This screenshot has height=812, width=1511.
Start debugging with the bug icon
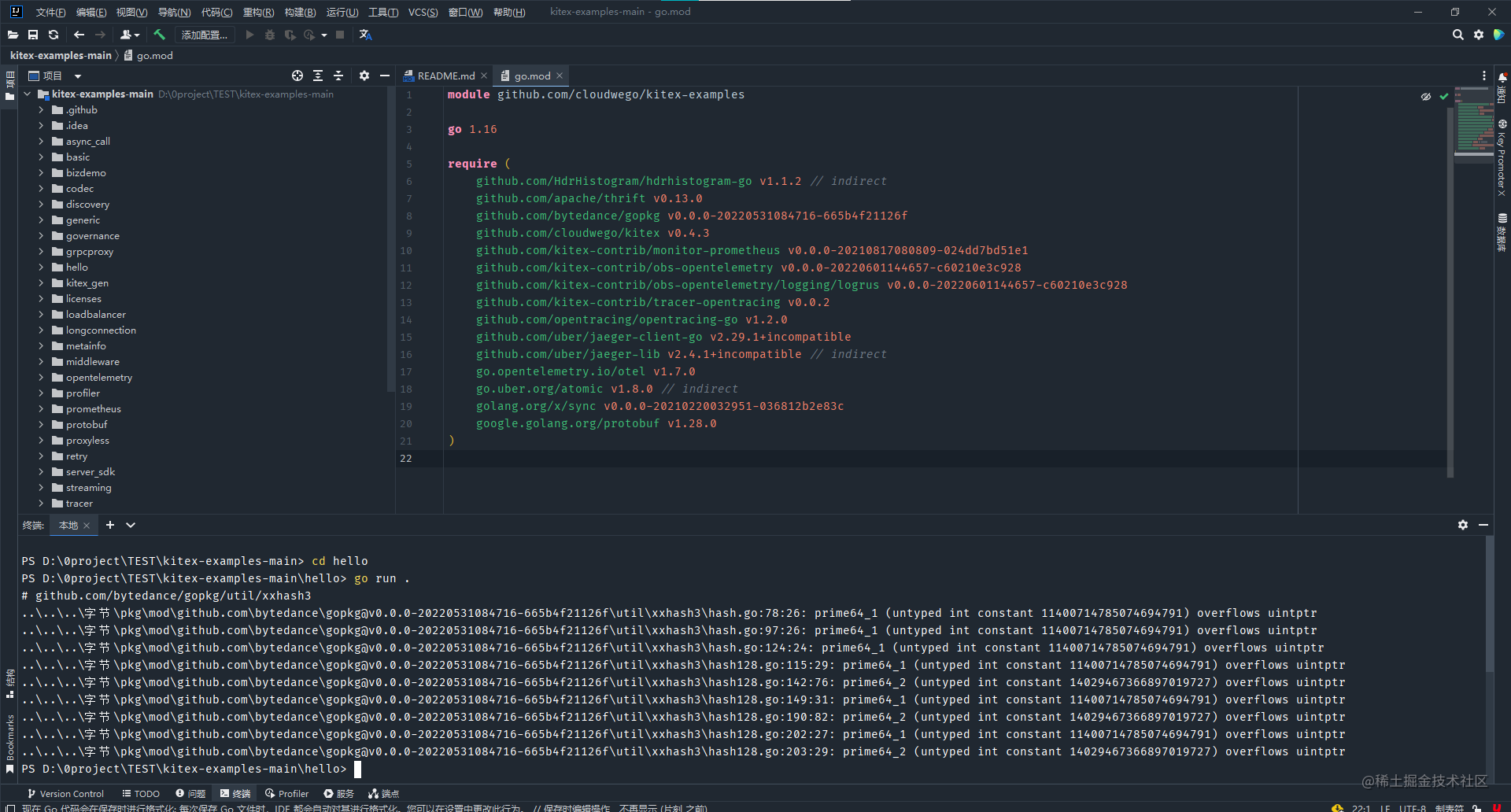pyautogui.click(x=270, y=35)
